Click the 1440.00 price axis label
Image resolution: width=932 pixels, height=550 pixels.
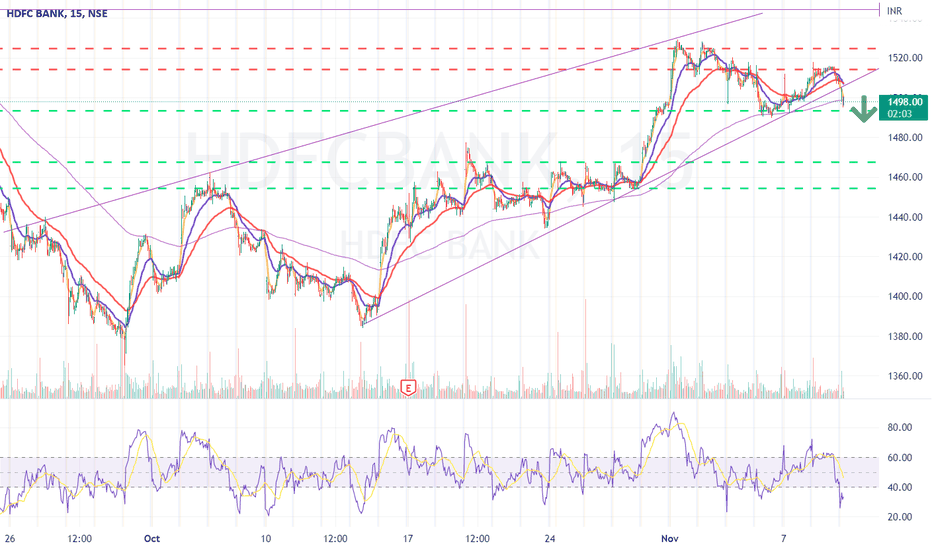point(905,217)
